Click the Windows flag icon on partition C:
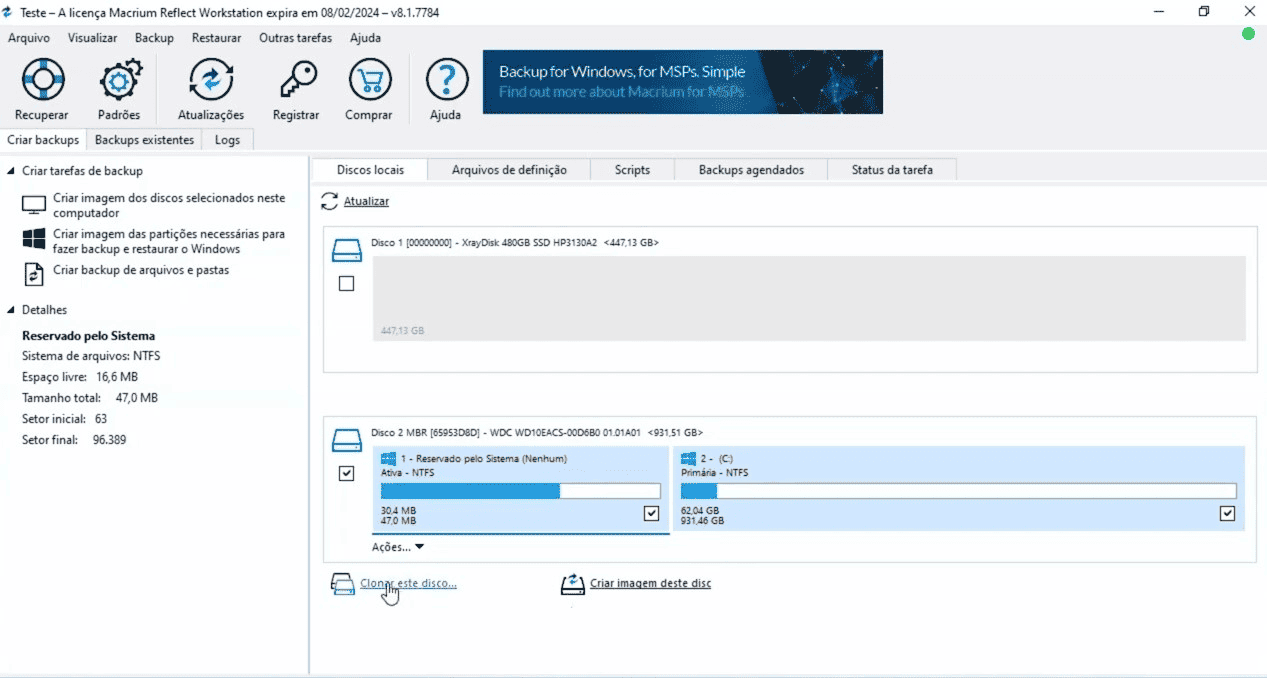 (x=688, y=459)
